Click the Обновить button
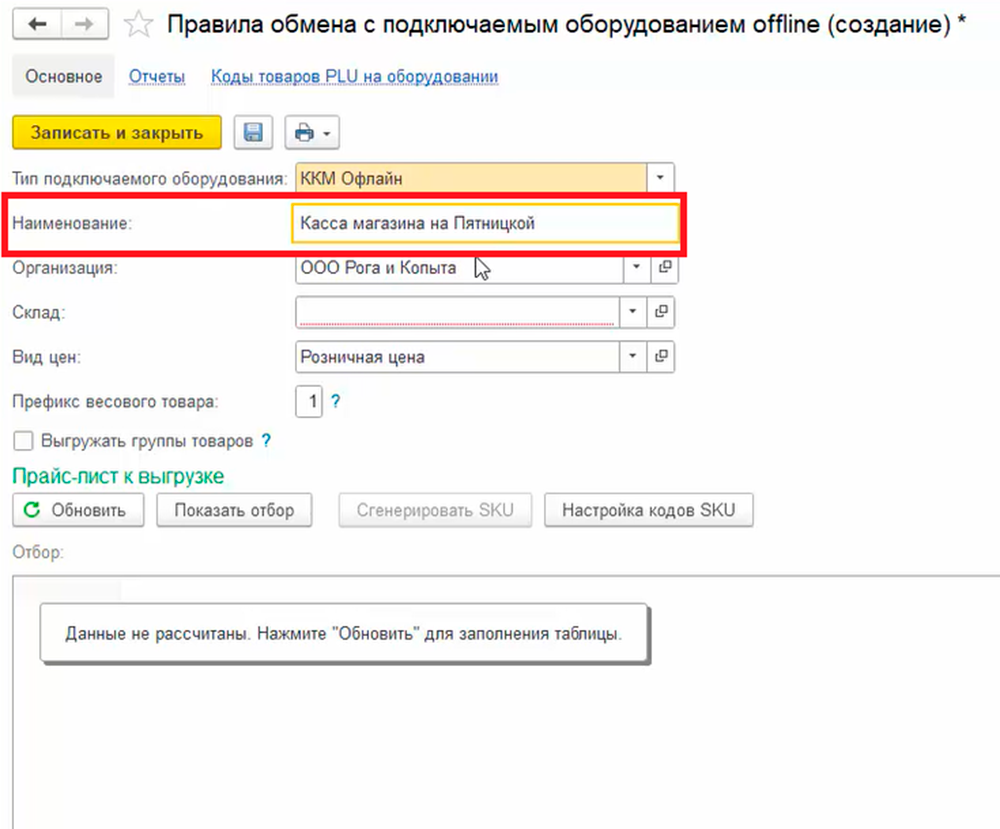1000x829 pixels. click(78, 510)
